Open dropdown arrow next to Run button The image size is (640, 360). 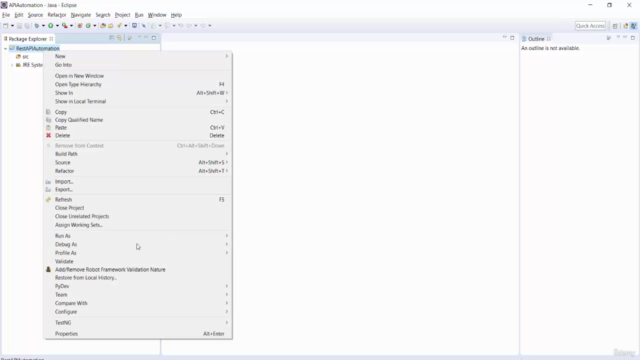[x=57, y=26]
